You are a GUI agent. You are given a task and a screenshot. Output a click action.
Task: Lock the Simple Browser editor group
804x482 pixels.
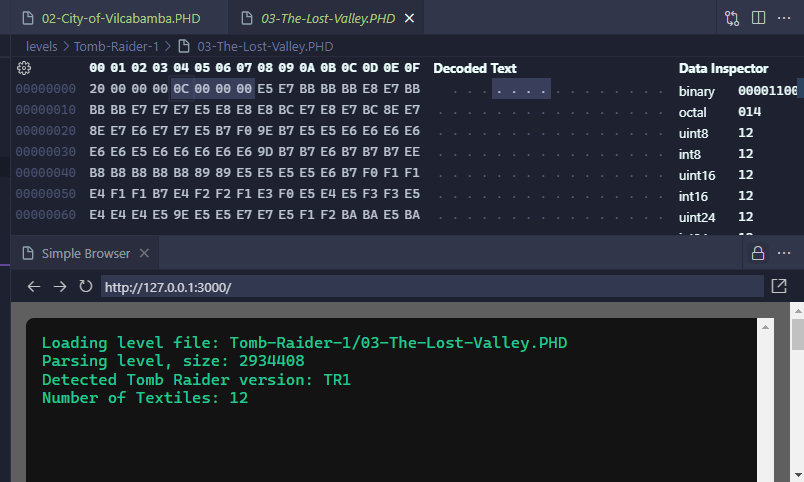[758, 253]
